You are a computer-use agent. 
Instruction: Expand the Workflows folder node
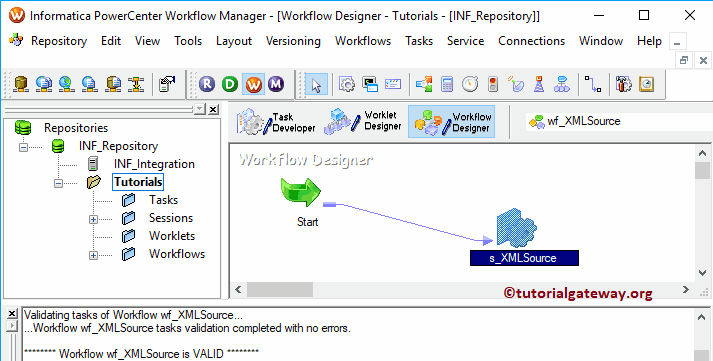(93, 256)
